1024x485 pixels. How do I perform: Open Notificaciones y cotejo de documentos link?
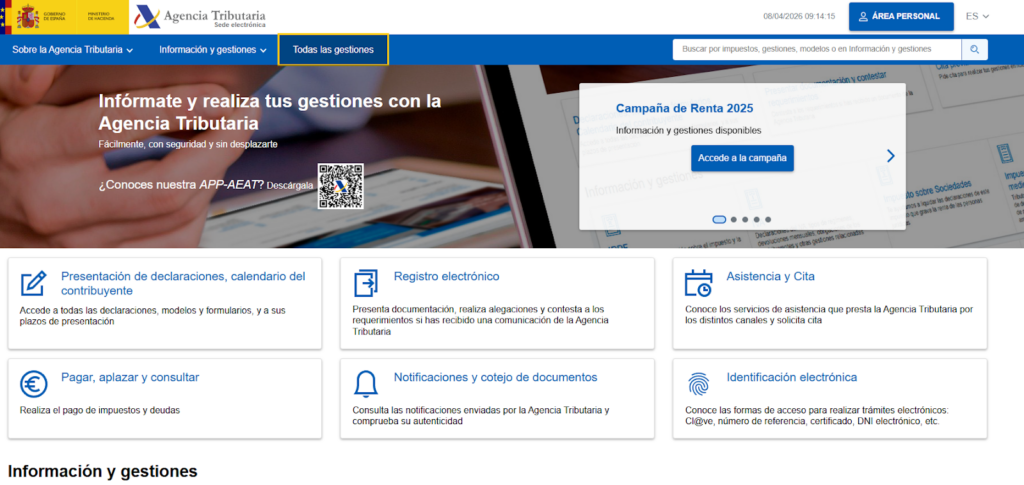[496, 377]
